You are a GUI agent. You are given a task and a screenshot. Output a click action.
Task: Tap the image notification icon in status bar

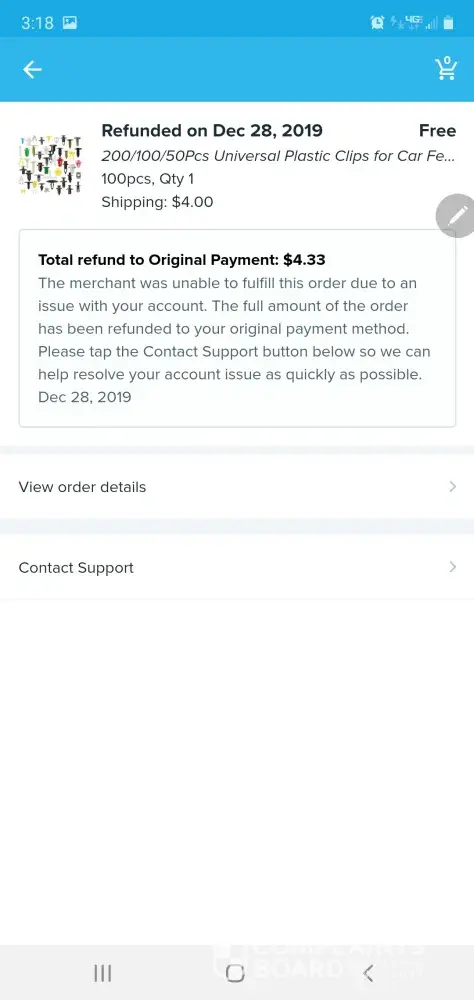(70, 23)
